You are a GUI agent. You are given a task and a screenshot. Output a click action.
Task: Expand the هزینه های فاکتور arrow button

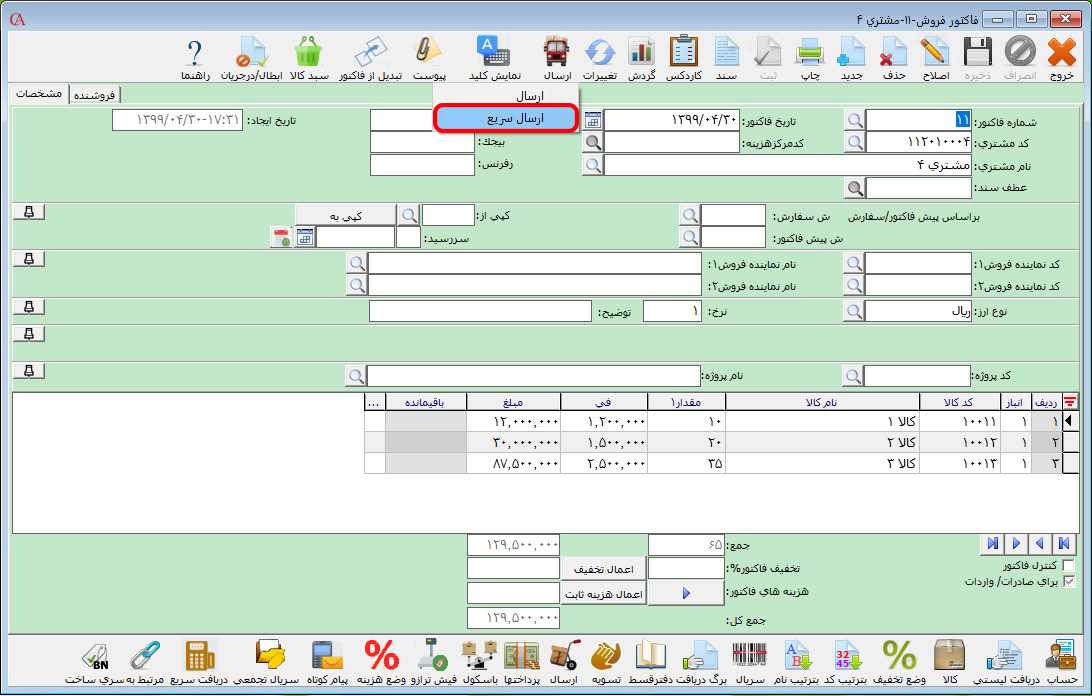pos(686,593)
